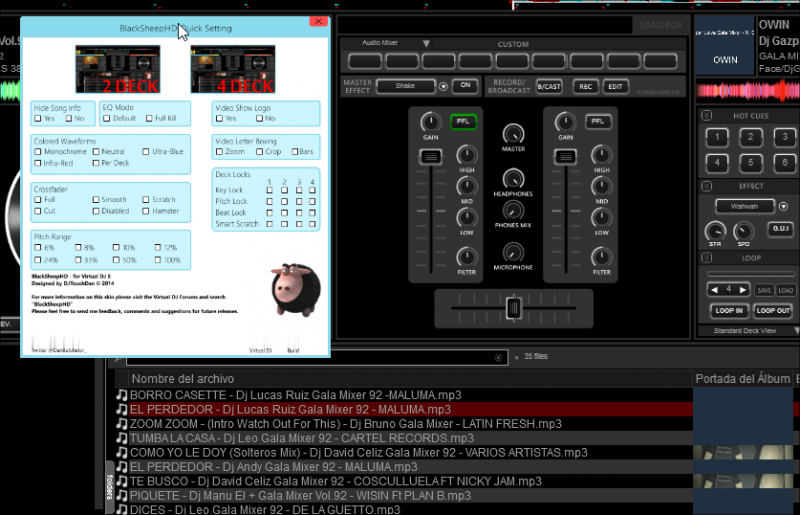Check Ultra-Blue waveforms option

point(146,152)
